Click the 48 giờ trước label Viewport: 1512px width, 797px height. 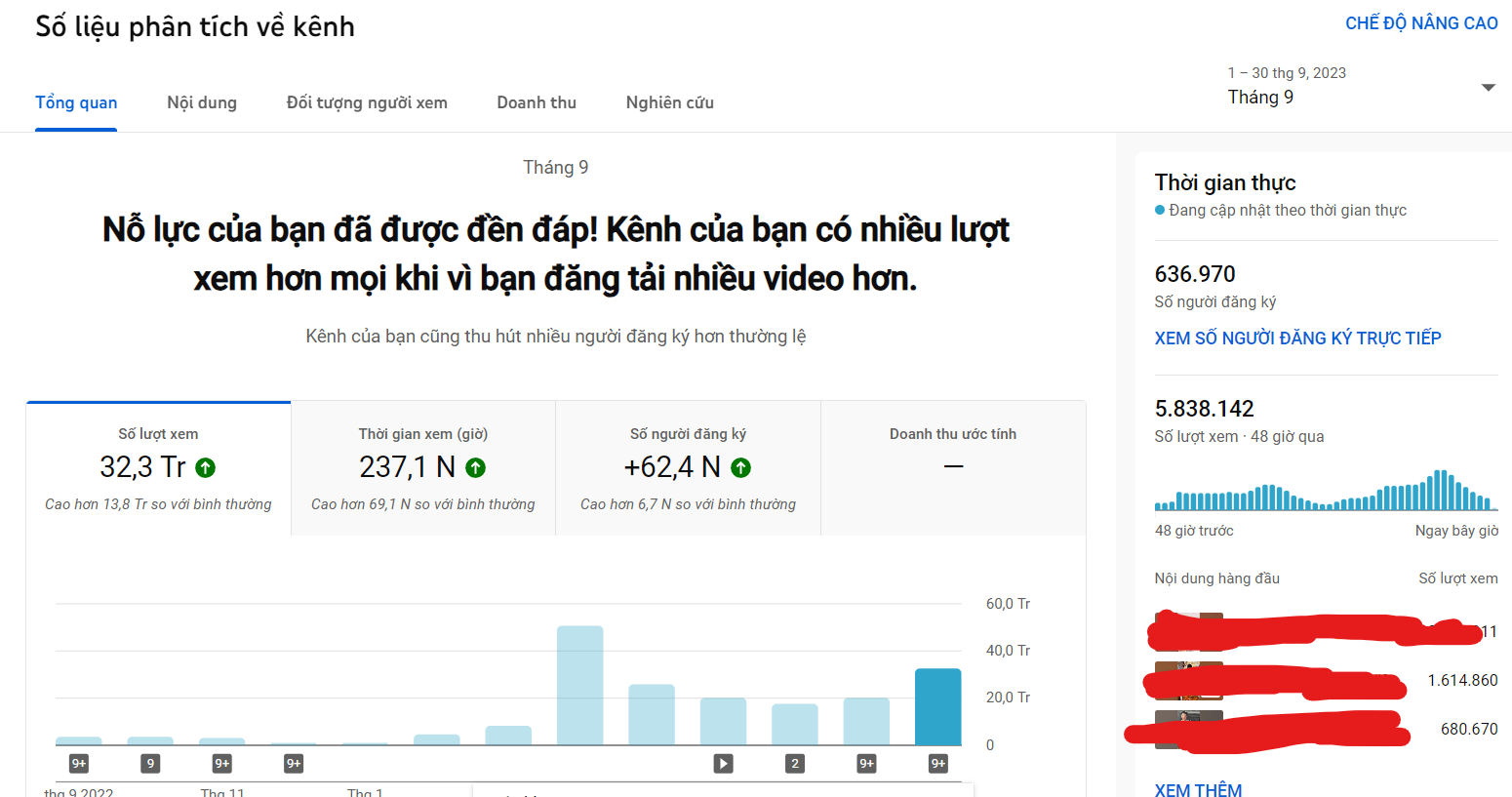[x=1194, y=531]
